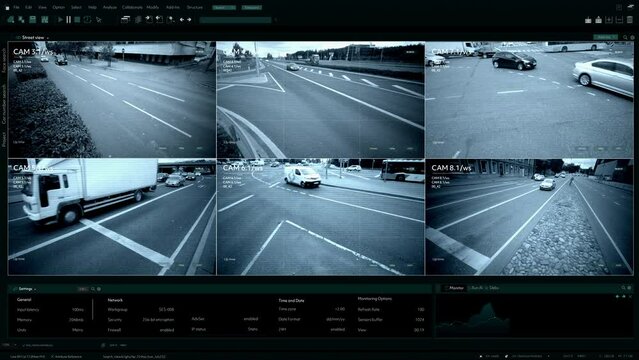Click the Workgroup SES-008 value

(x=166, y=309)
